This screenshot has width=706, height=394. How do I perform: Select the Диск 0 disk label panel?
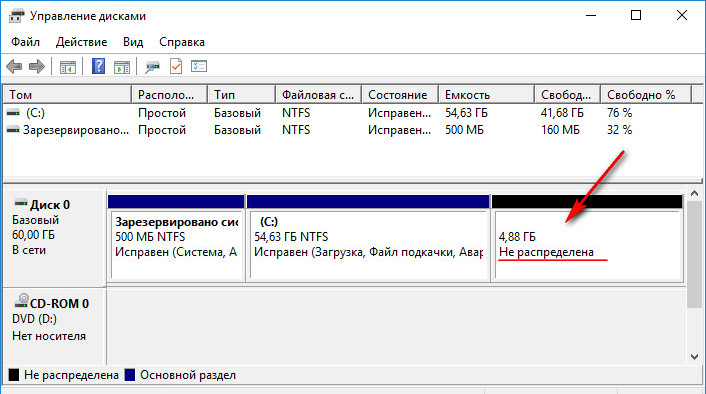54,238
